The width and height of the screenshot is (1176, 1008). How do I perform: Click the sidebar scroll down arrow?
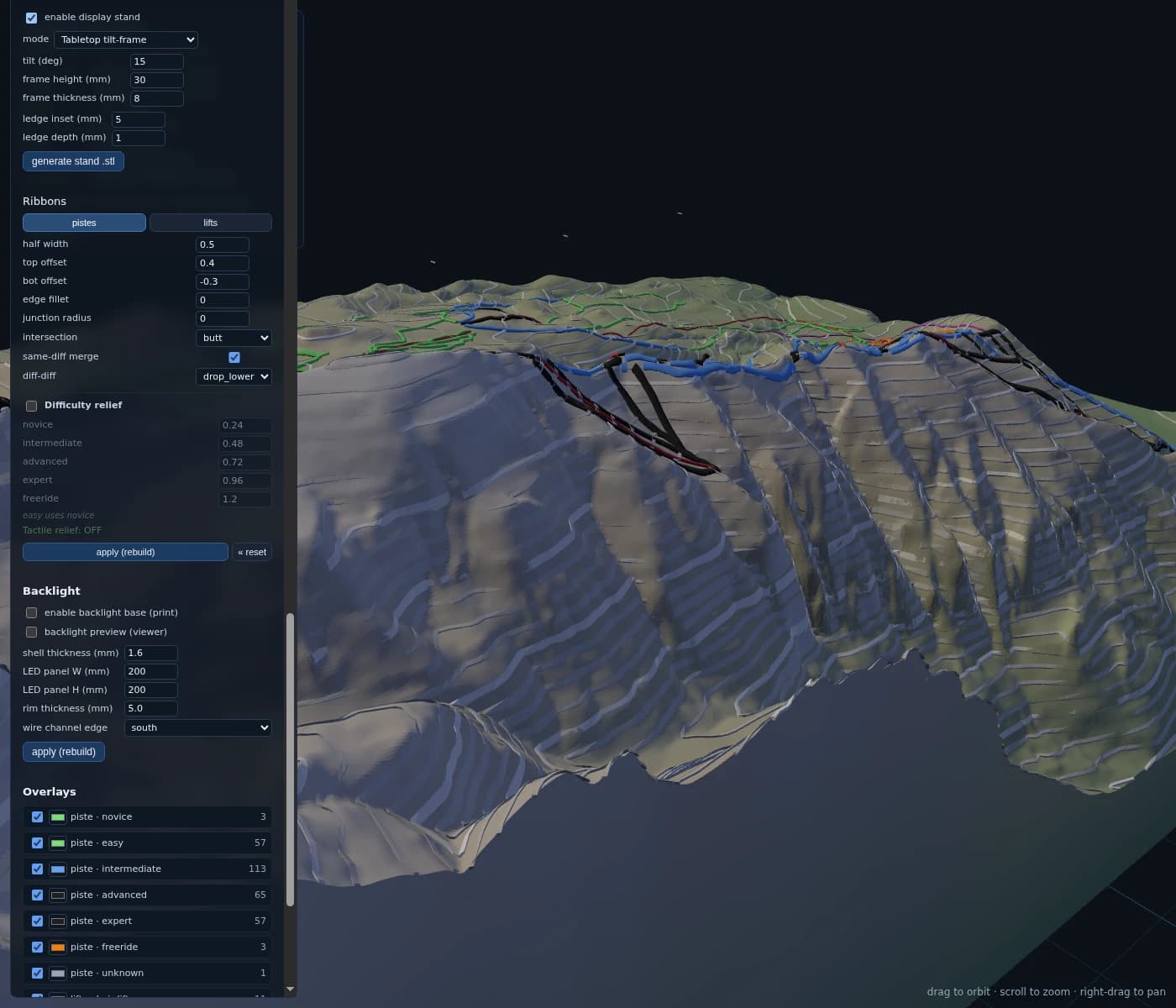point(291,990)
